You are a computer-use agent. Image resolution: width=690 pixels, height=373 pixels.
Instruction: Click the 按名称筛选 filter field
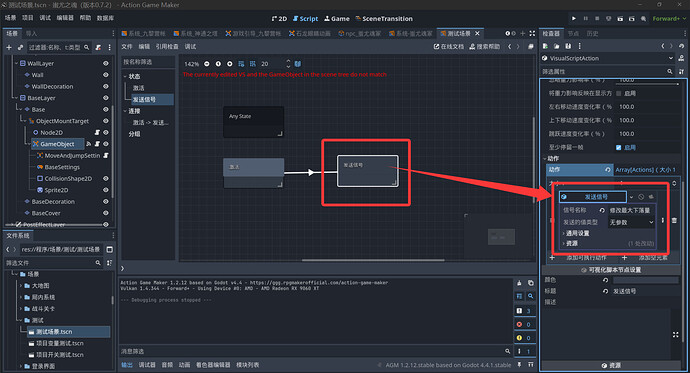coord(148,62)
